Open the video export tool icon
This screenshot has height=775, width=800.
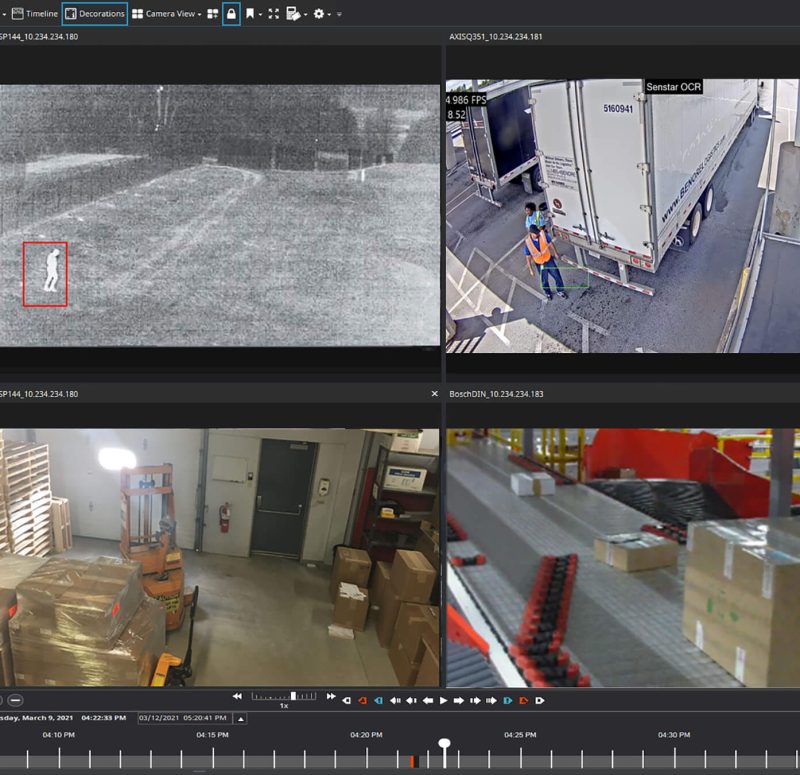tap(293, 14)
